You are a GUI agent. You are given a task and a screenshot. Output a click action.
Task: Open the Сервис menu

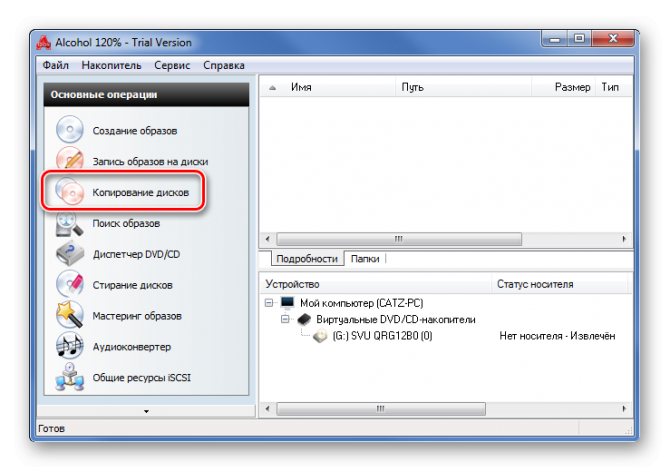[x=172, y=65]
